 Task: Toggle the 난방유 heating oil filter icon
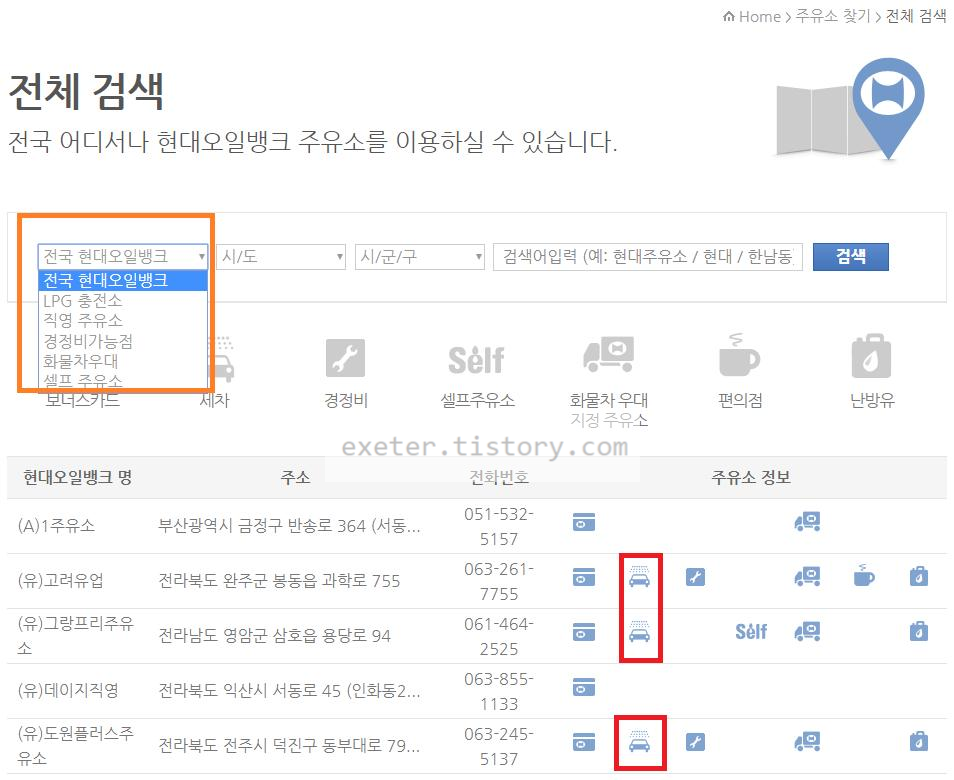[x=871, y=356]
